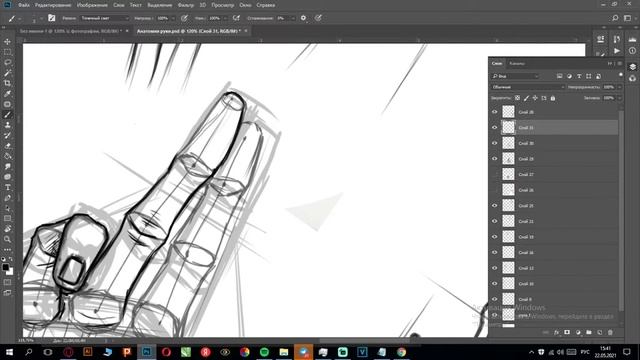Open brush opacity slider dropdown
Viewport: 640px width, 360px height.
(x=173, y=18)
